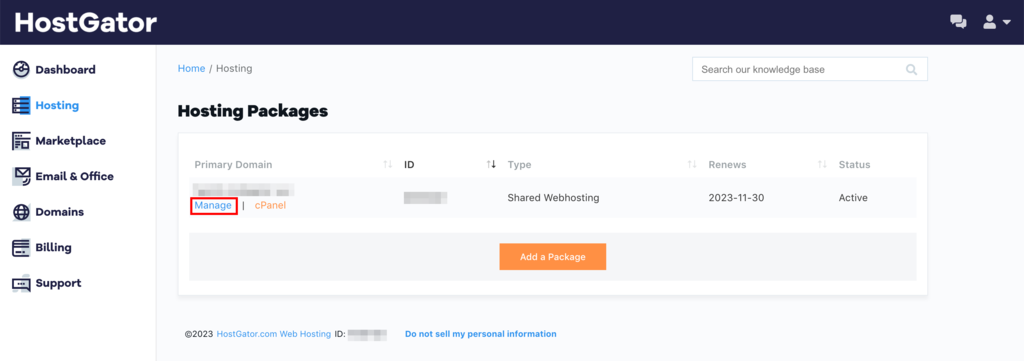Click the Dashboard gauge icon
The image size is (1024, 361).
pyautogui.click(x=22, y=69)
